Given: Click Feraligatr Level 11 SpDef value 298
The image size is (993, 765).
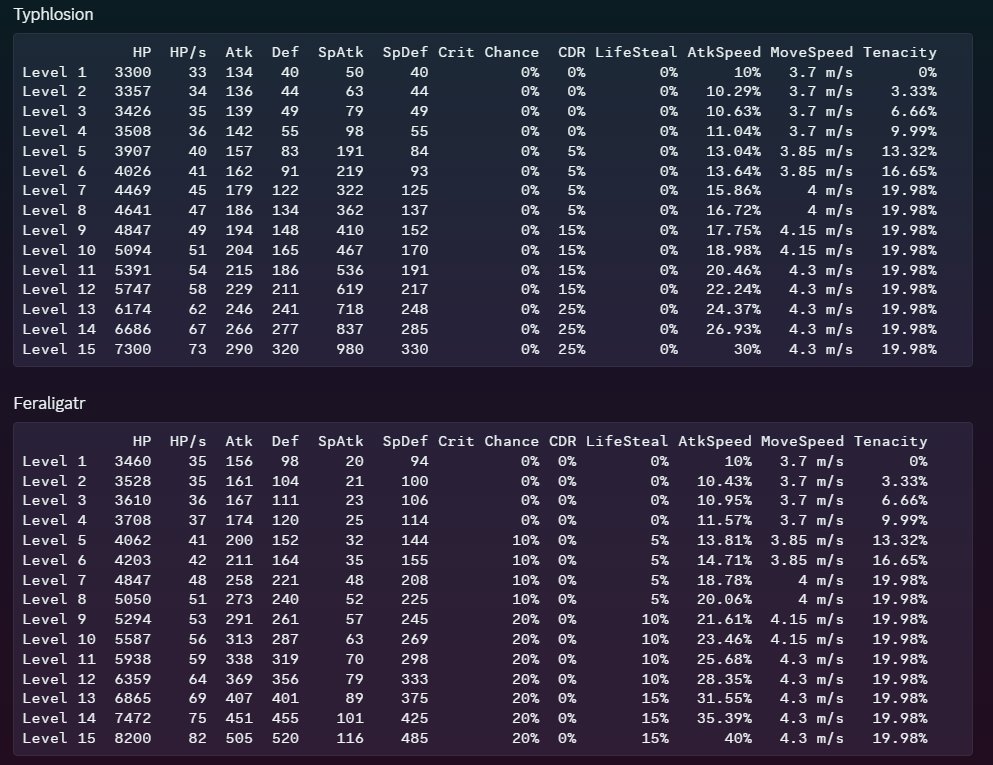Looking at the screenshot, I should coord(414,659).
